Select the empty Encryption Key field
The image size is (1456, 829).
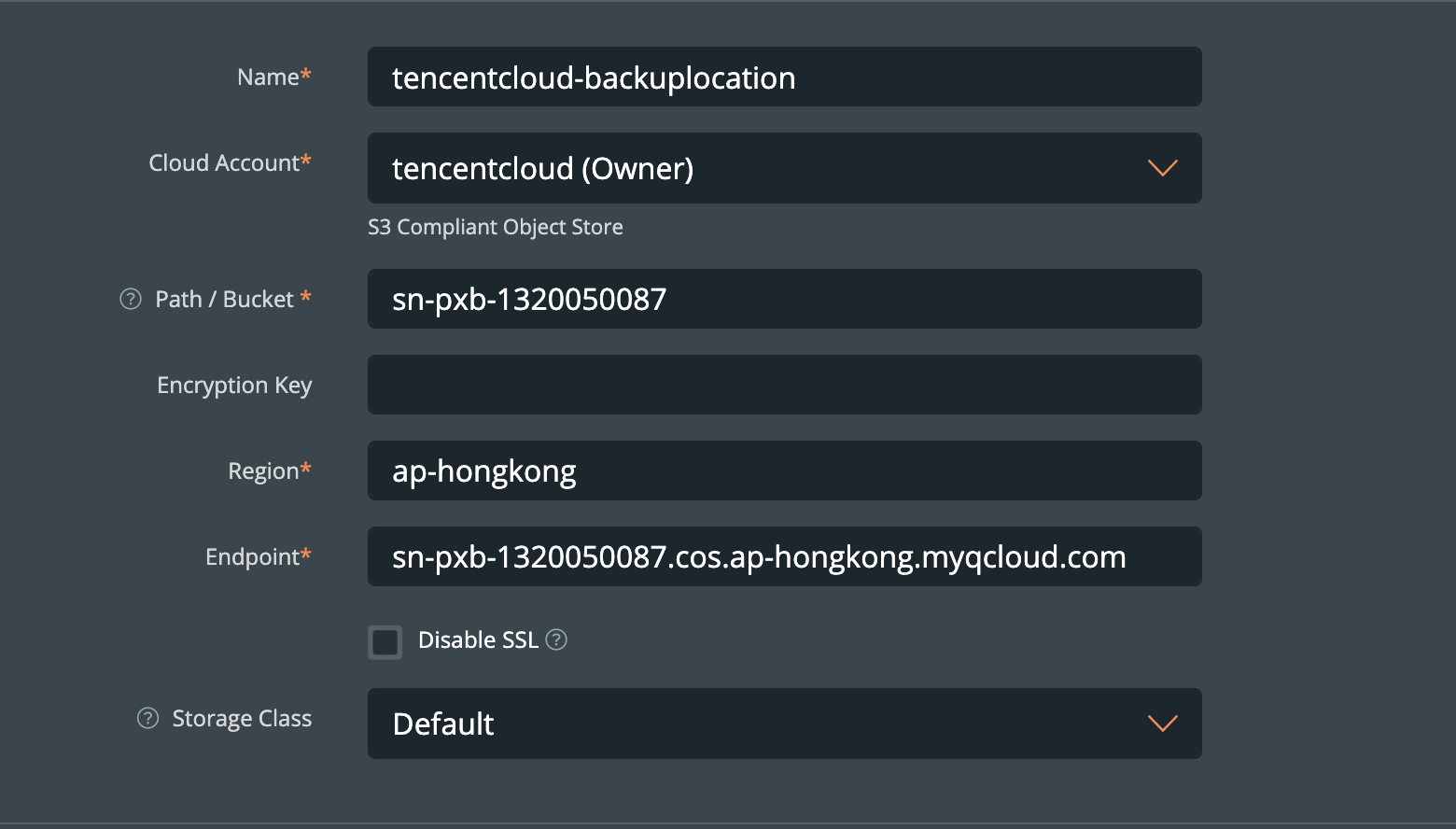tap(784, 385)
